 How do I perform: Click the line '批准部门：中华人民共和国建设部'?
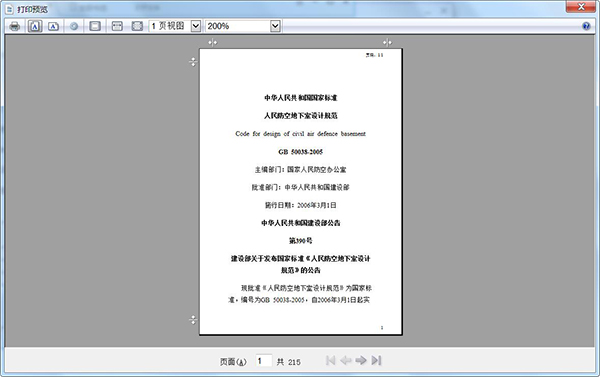[x=300, y=187]
